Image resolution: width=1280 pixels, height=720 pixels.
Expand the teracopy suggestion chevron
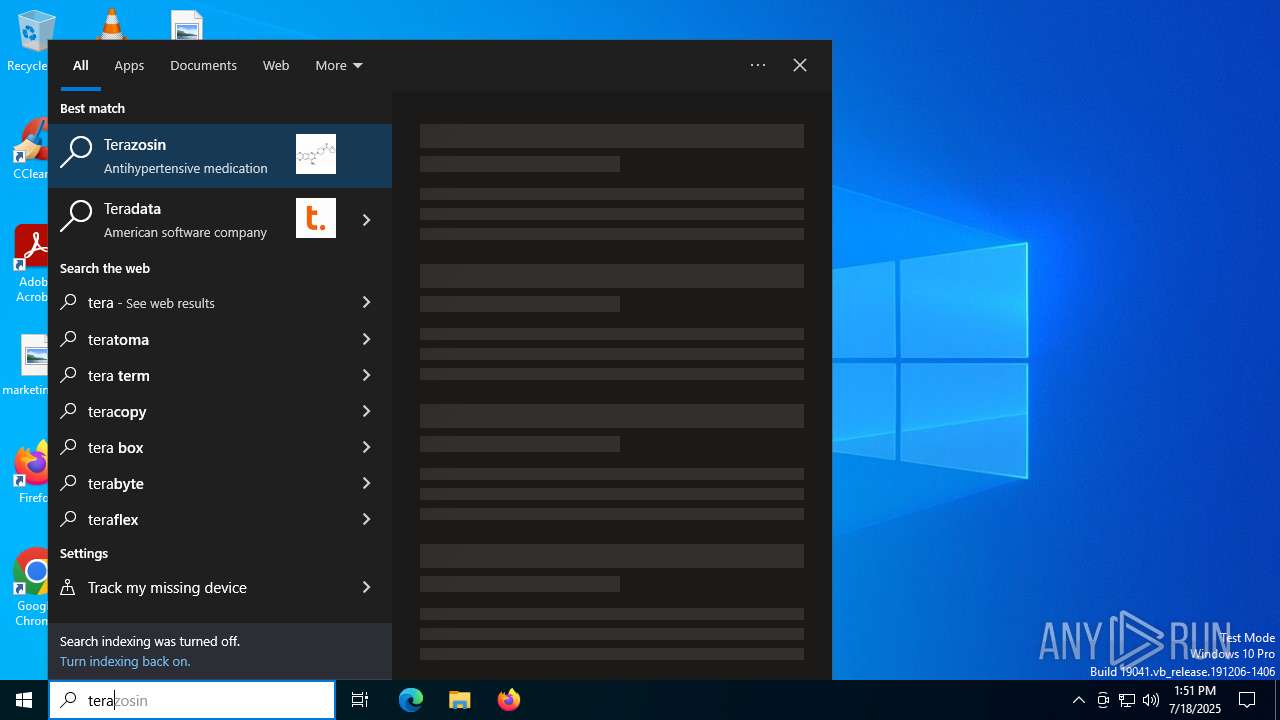pos(367,411)
